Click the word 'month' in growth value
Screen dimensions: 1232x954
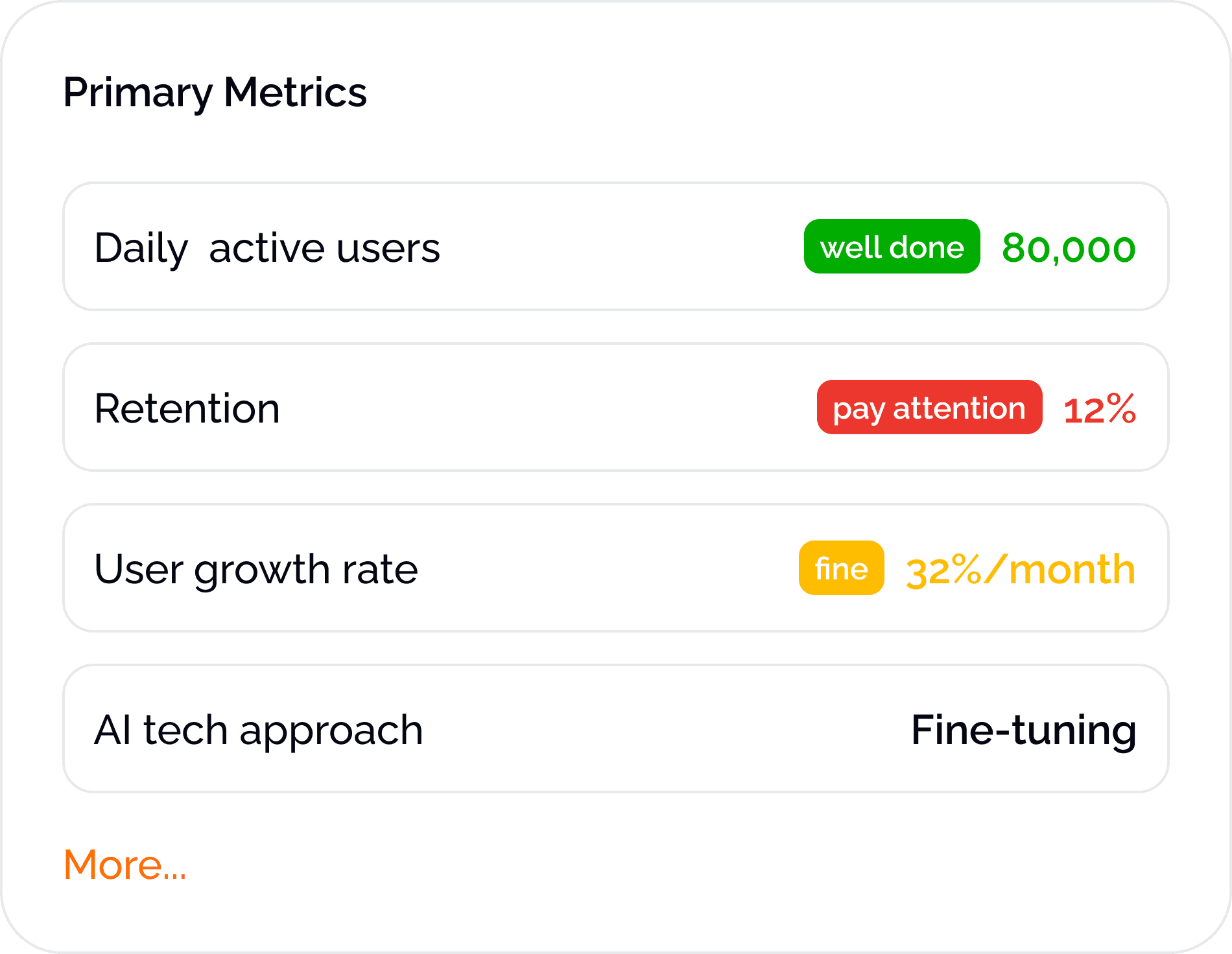pyautogui.click(x=1072, y=570)
